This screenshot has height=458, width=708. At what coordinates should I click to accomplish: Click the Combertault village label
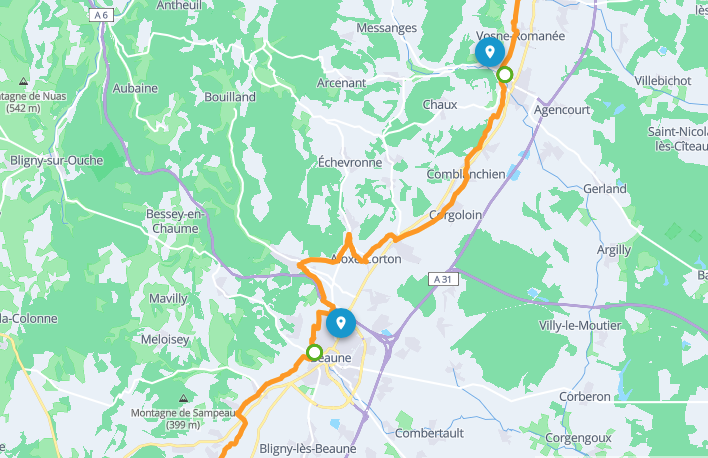429,433
